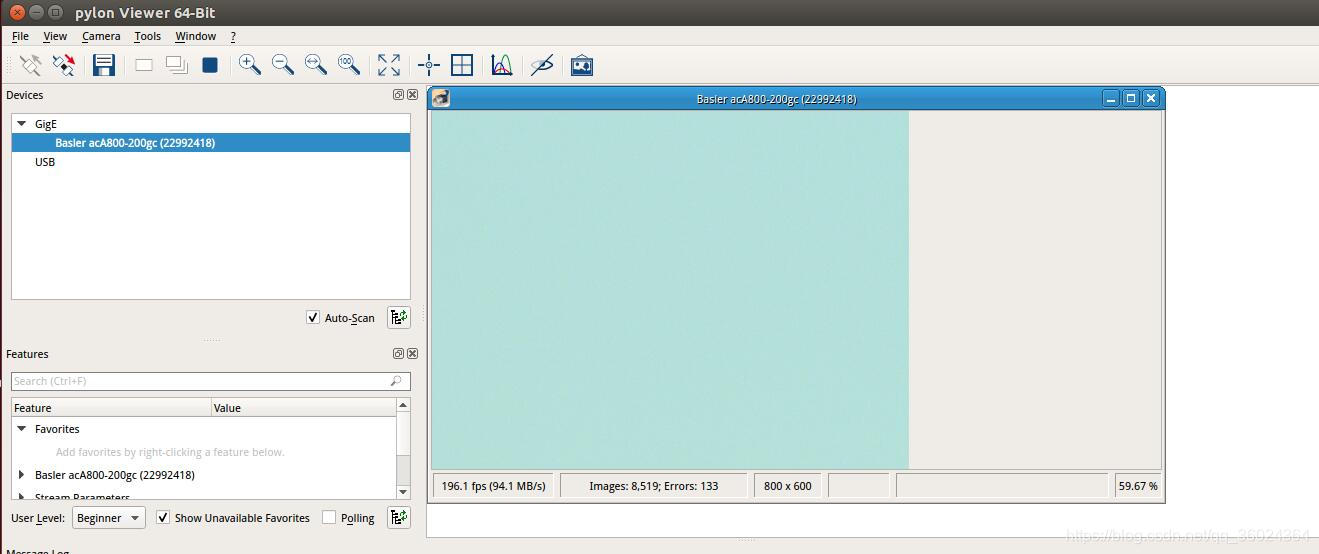
Task: Open the Tools menu
Action: 147,36
